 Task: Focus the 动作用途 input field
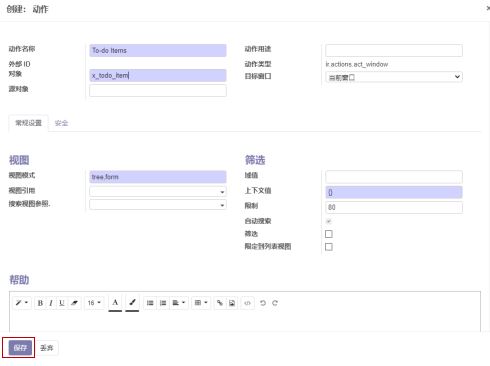click(x=394, y=50)
